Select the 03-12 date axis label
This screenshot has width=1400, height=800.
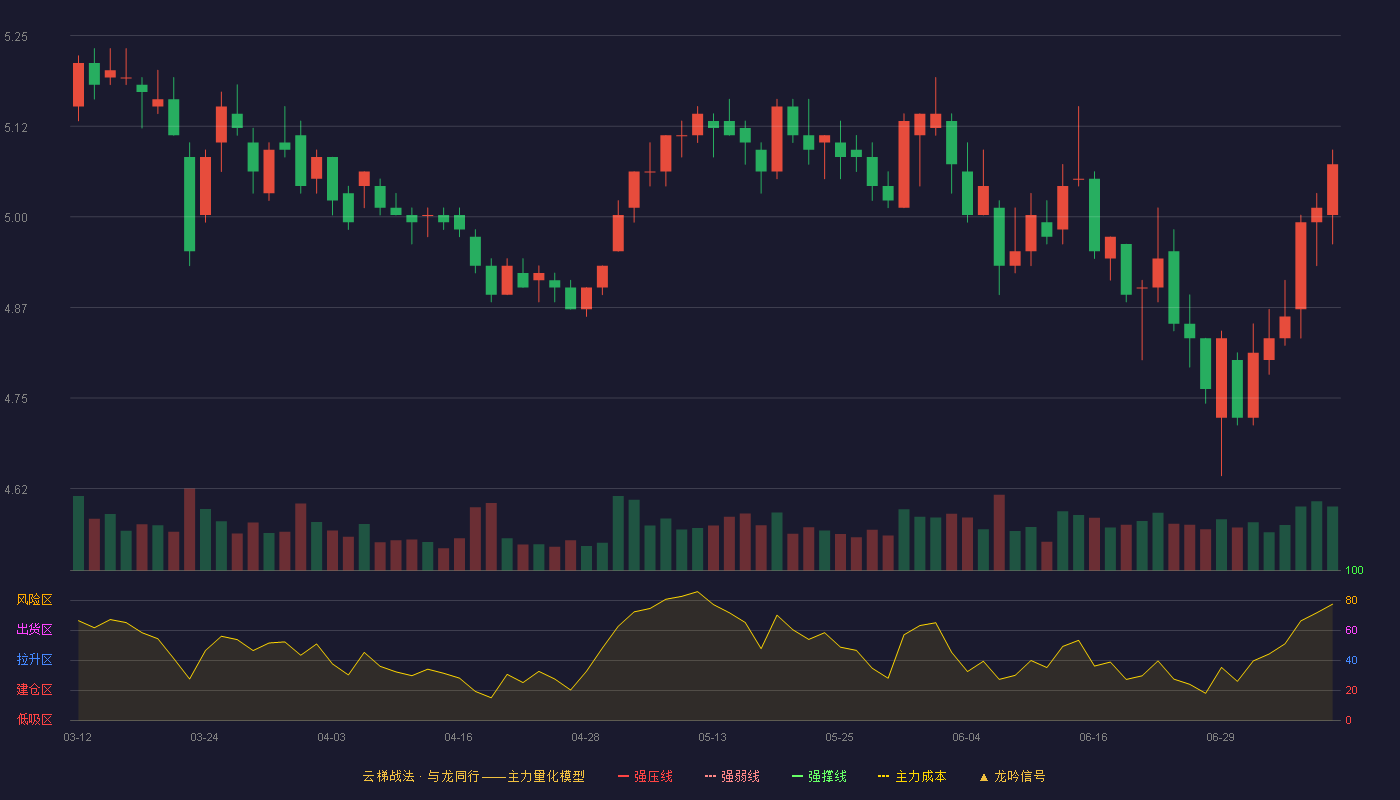(x=77, y=737)
